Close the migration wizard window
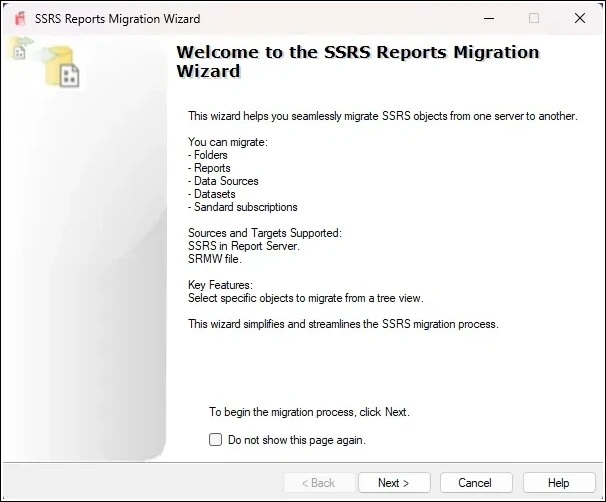The width and height of the screenshot is (606, 502). pos(580,19)
